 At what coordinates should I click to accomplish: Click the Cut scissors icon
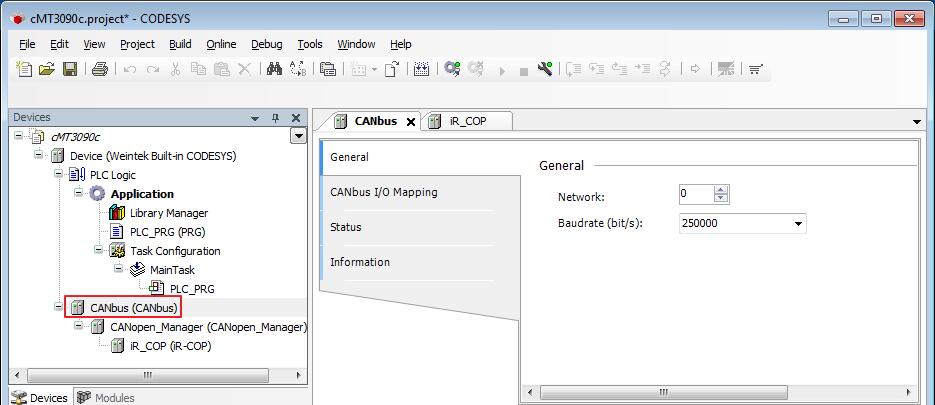point(175,69)
